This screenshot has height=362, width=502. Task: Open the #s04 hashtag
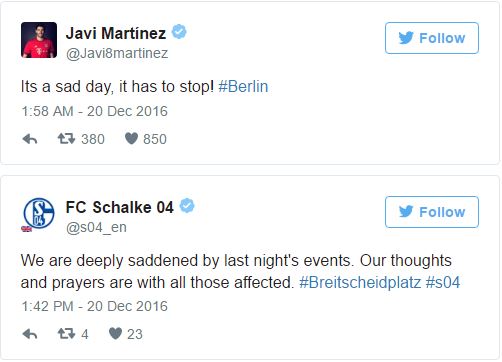coord(443,282)
